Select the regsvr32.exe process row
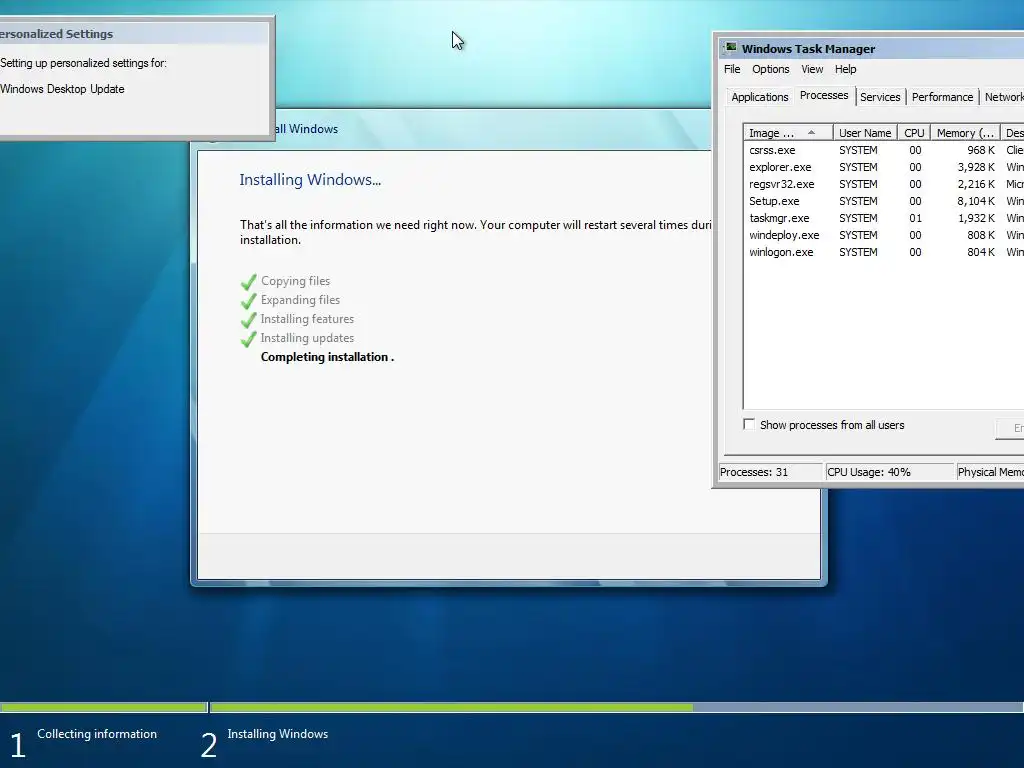 tap(884, 184)
